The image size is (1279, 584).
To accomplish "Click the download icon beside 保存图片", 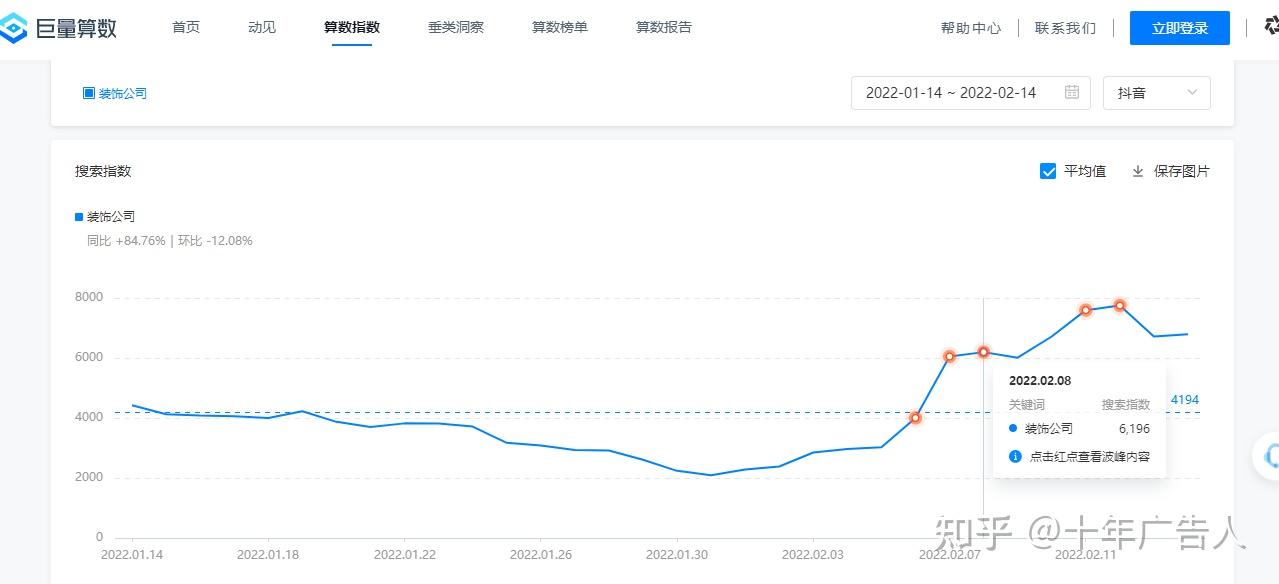I will tap(1138, 171).
